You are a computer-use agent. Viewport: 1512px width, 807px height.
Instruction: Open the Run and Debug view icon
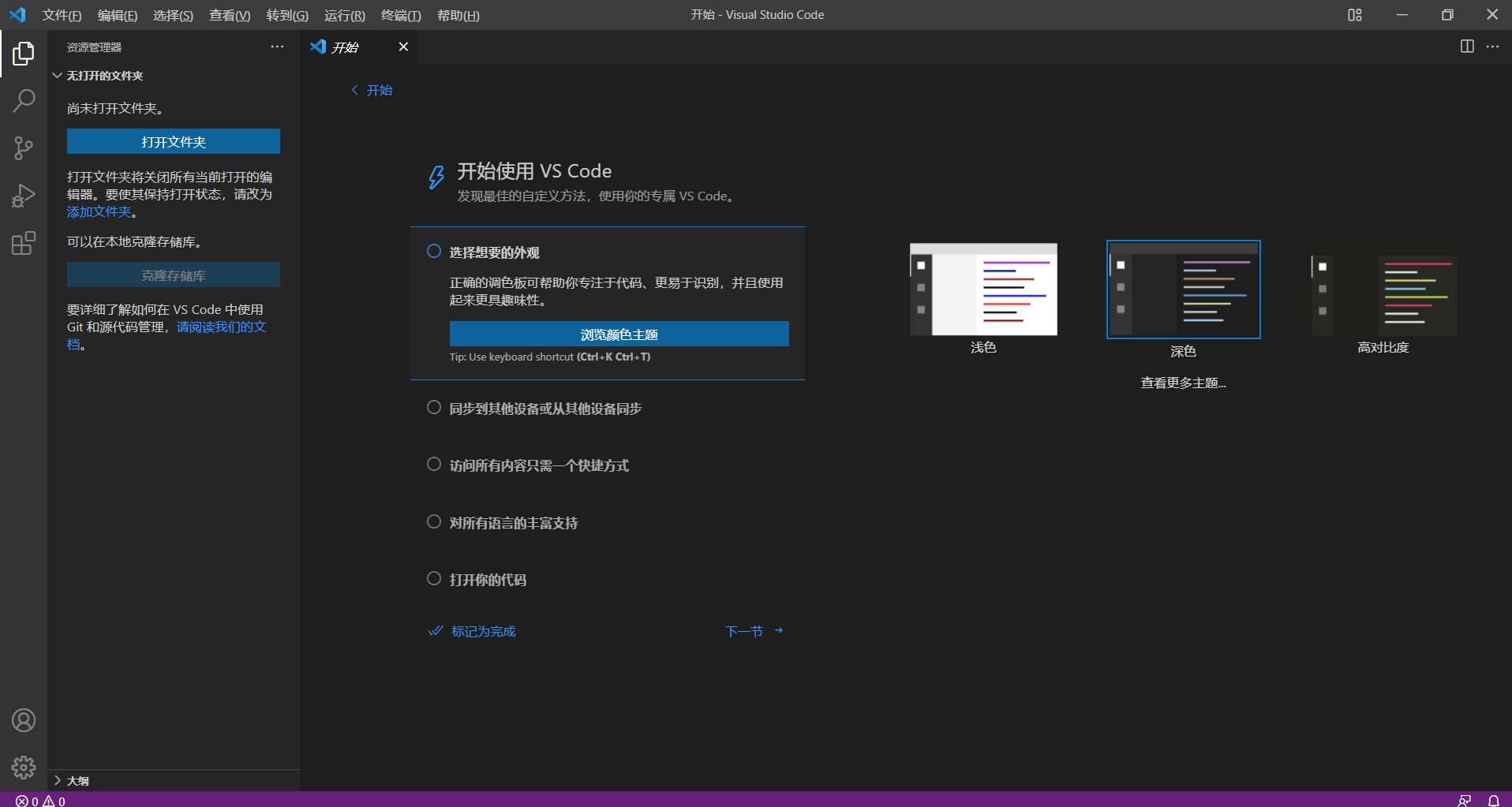pyautogui.click(x=24, y=196)
